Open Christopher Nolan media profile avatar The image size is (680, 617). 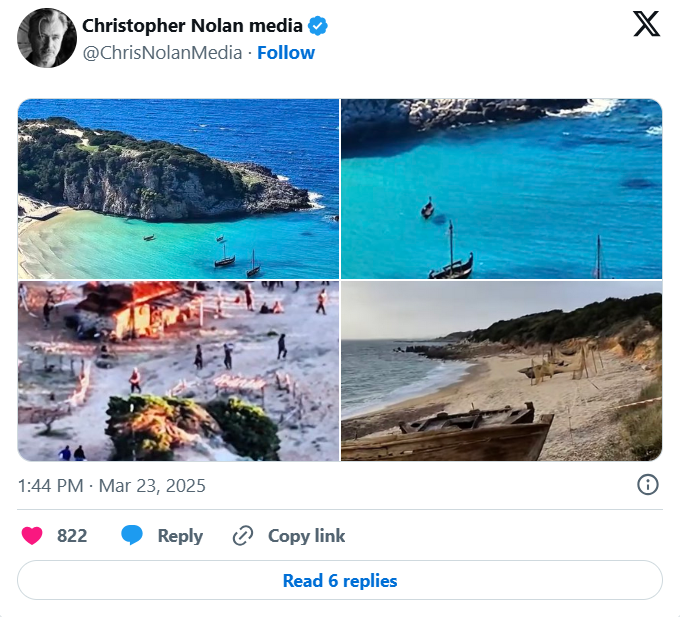(47, 38)
